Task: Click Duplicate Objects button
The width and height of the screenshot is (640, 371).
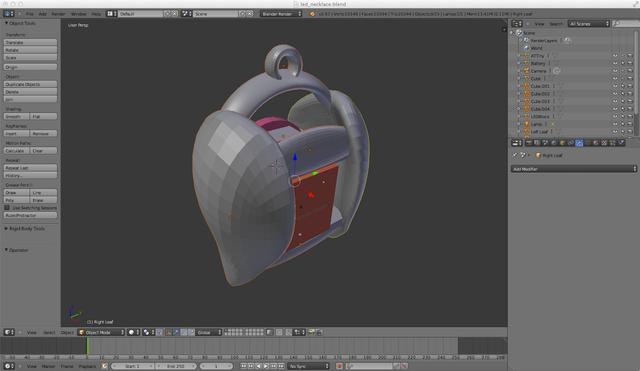Action: coord(30,84)
